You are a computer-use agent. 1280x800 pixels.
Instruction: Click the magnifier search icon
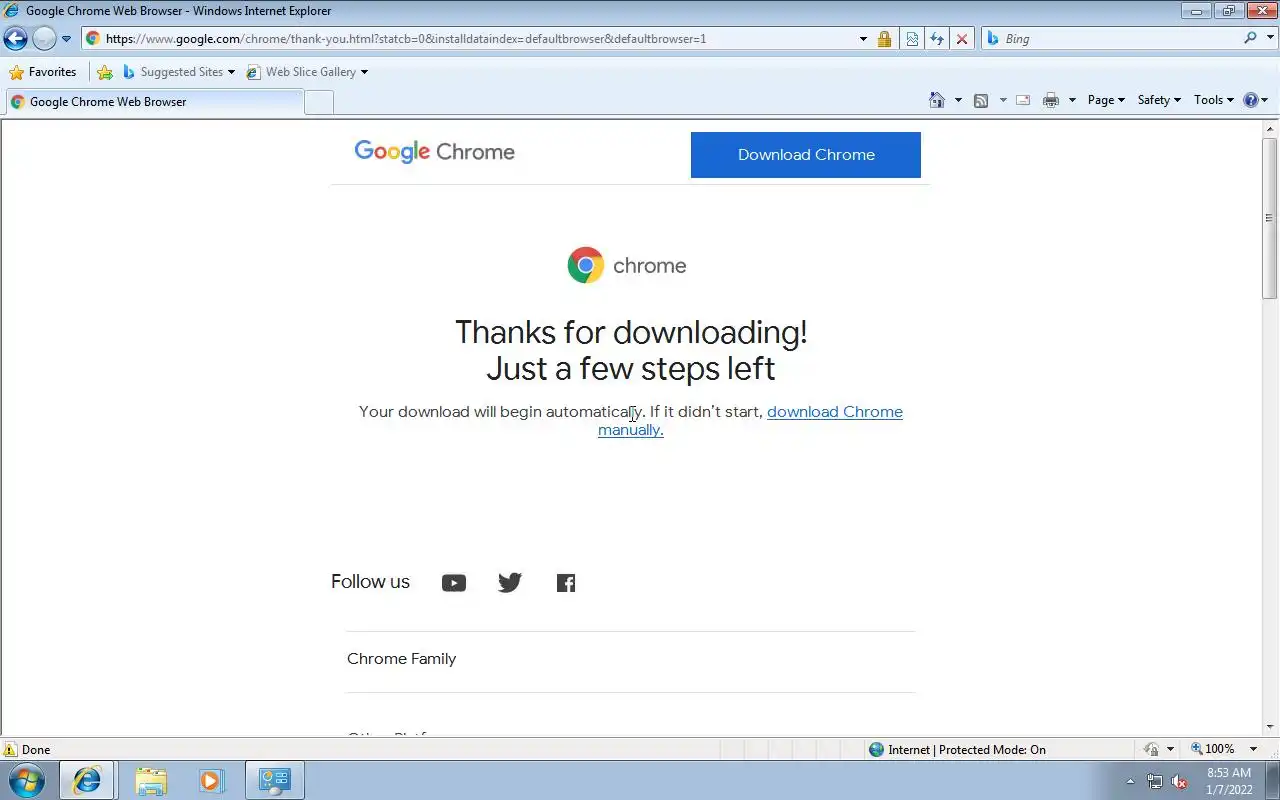coord(1250,38)
